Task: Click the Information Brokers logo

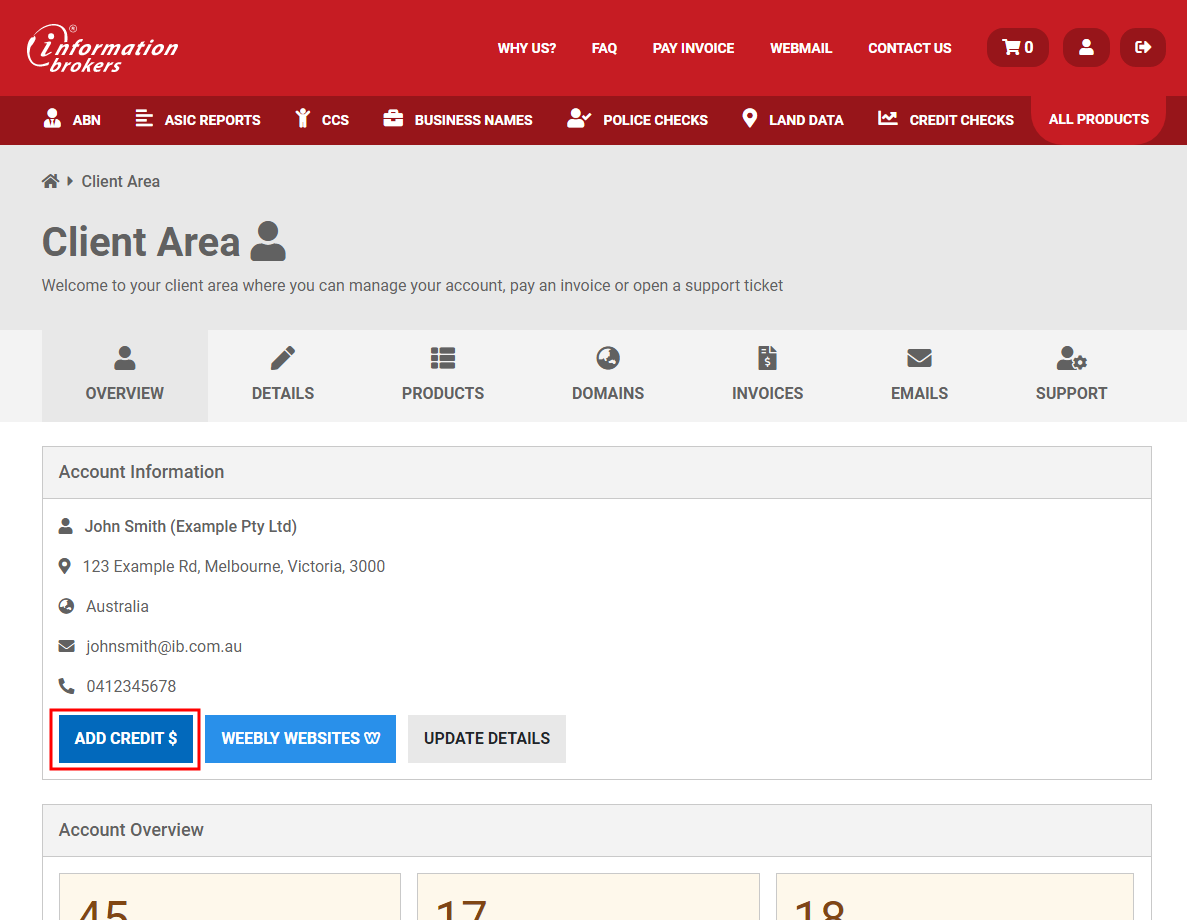Action: point(102,49)
